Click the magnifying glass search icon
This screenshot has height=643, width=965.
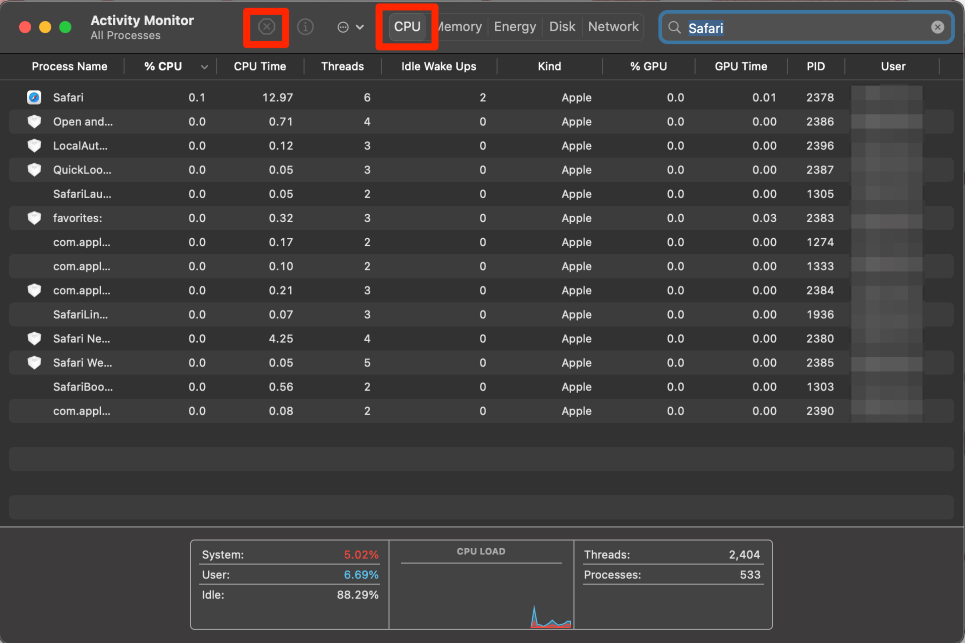(676, 28)
